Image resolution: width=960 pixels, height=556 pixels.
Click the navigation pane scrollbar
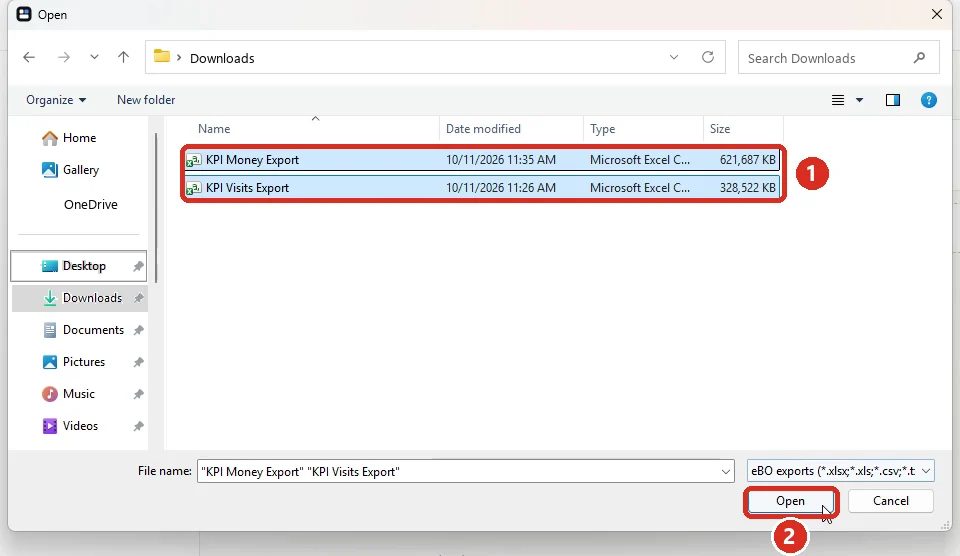tap(156, 208)
